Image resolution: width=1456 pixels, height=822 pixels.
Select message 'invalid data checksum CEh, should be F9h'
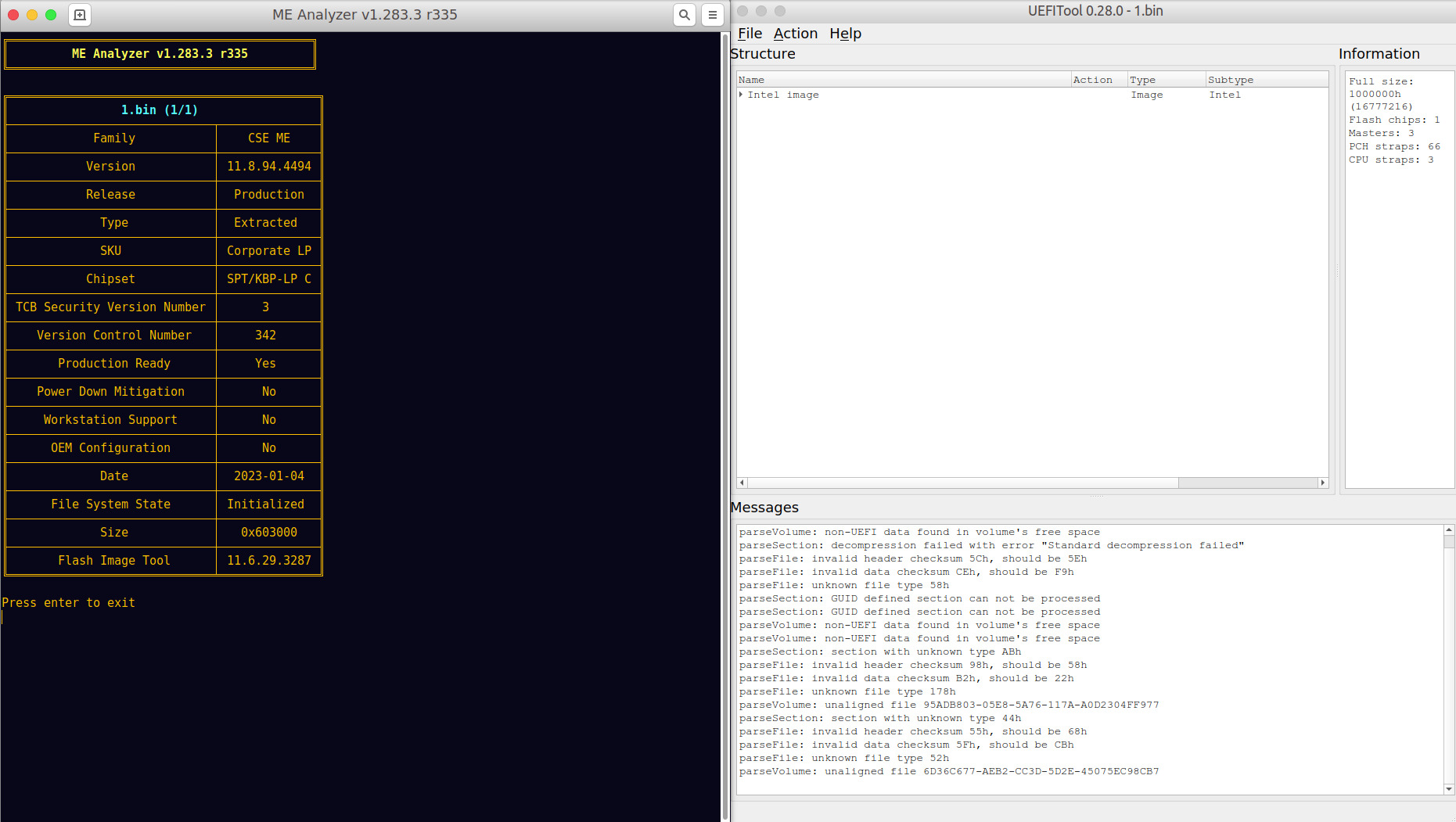pyautogui.click(x=906, y=572)
